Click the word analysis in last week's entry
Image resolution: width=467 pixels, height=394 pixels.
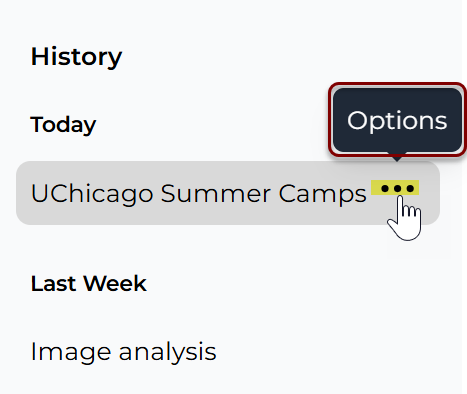[x=168, y=353]
